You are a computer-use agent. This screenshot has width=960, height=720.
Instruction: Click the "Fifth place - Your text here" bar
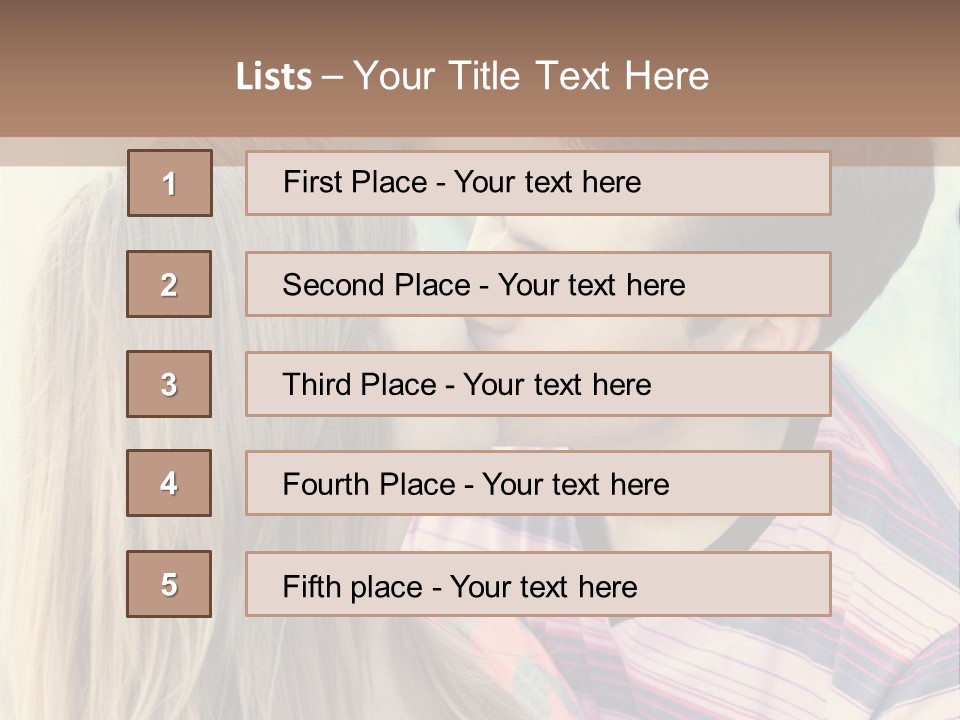click(x=538, y=584)
